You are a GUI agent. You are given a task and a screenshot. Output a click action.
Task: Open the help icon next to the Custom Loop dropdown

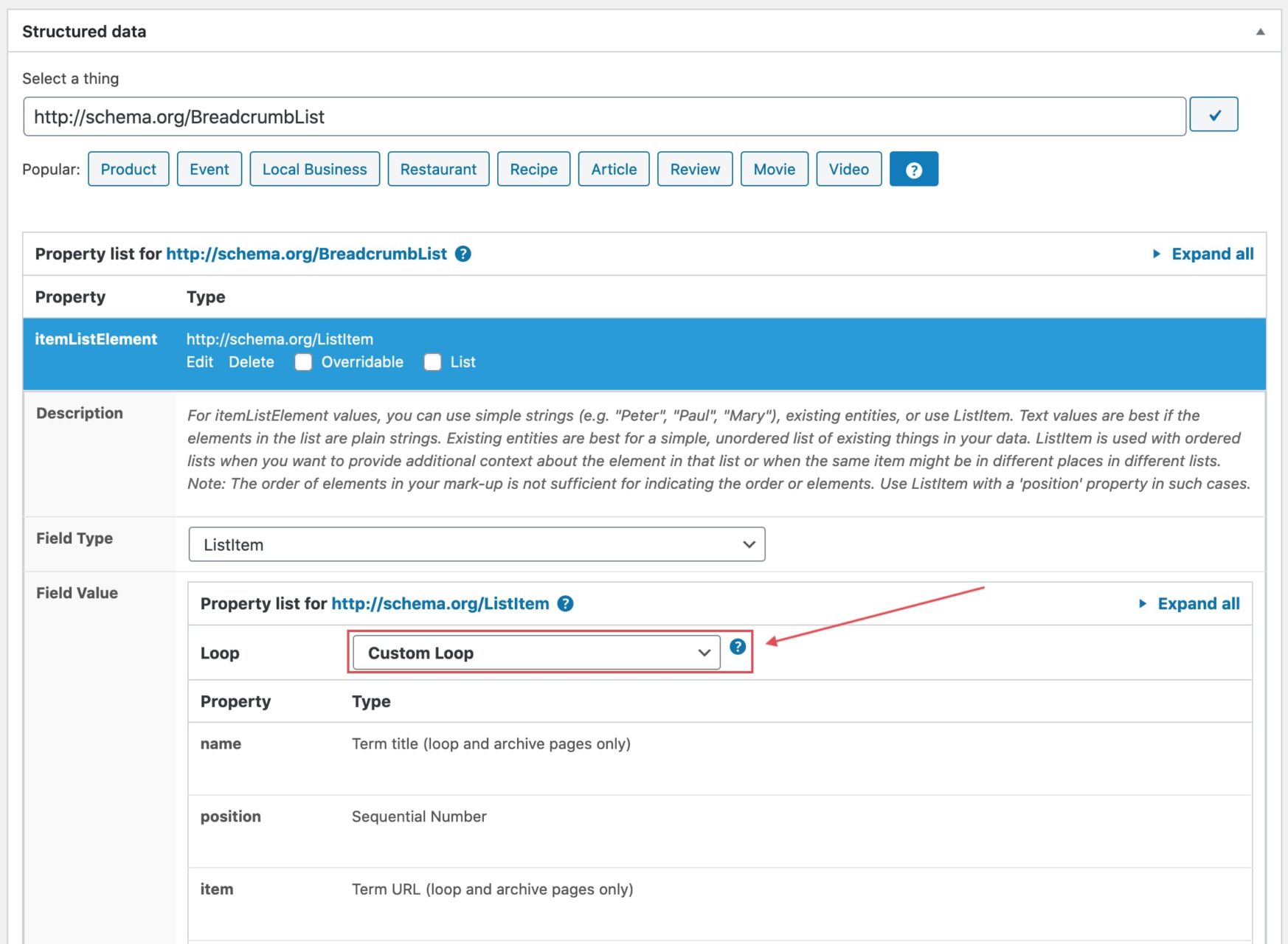pos(736,648)
